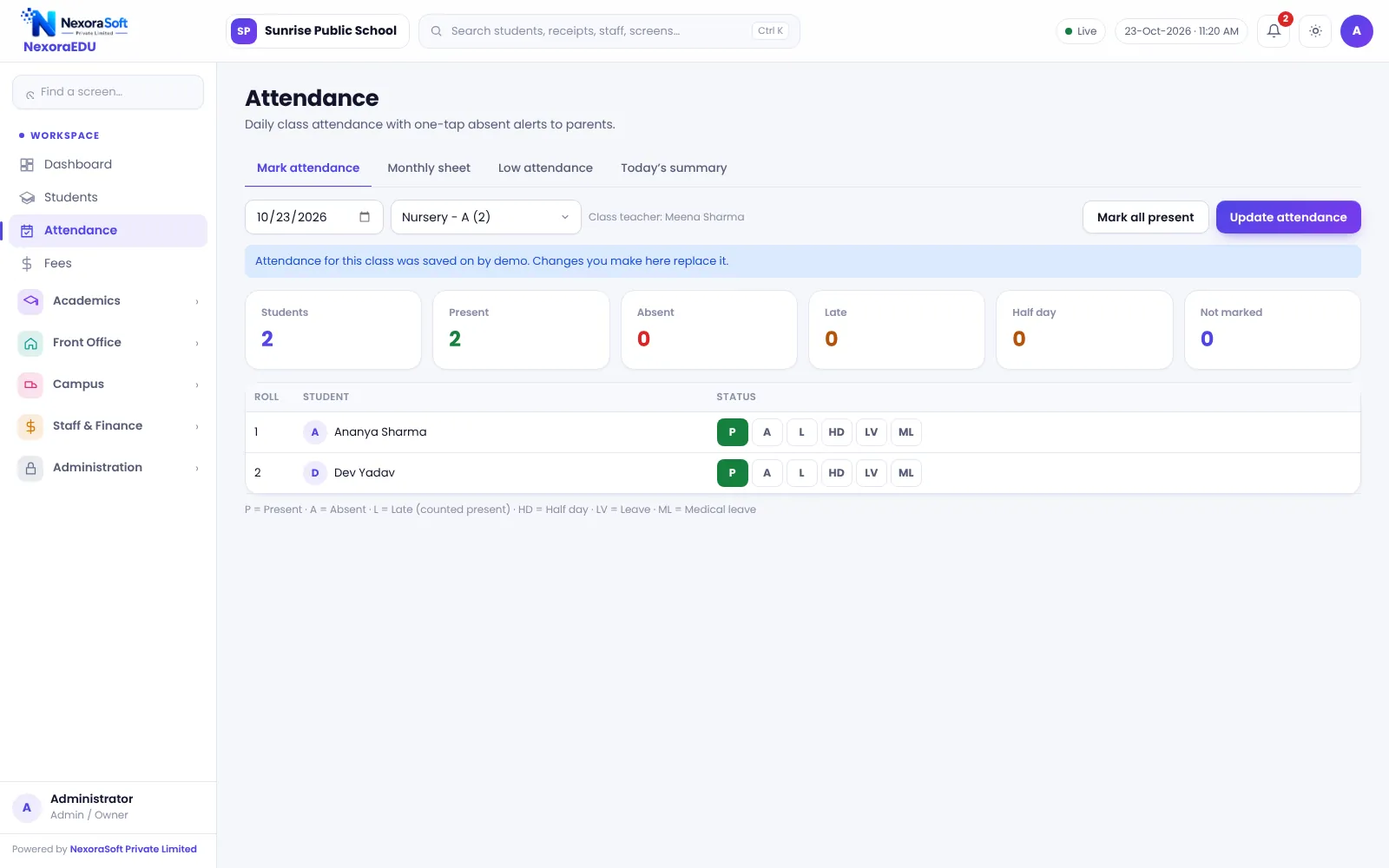The image size is (1389, 868).
Task: Open the user avatar menu at top right
Action: pyautogui.click(x=1356, y=31)
